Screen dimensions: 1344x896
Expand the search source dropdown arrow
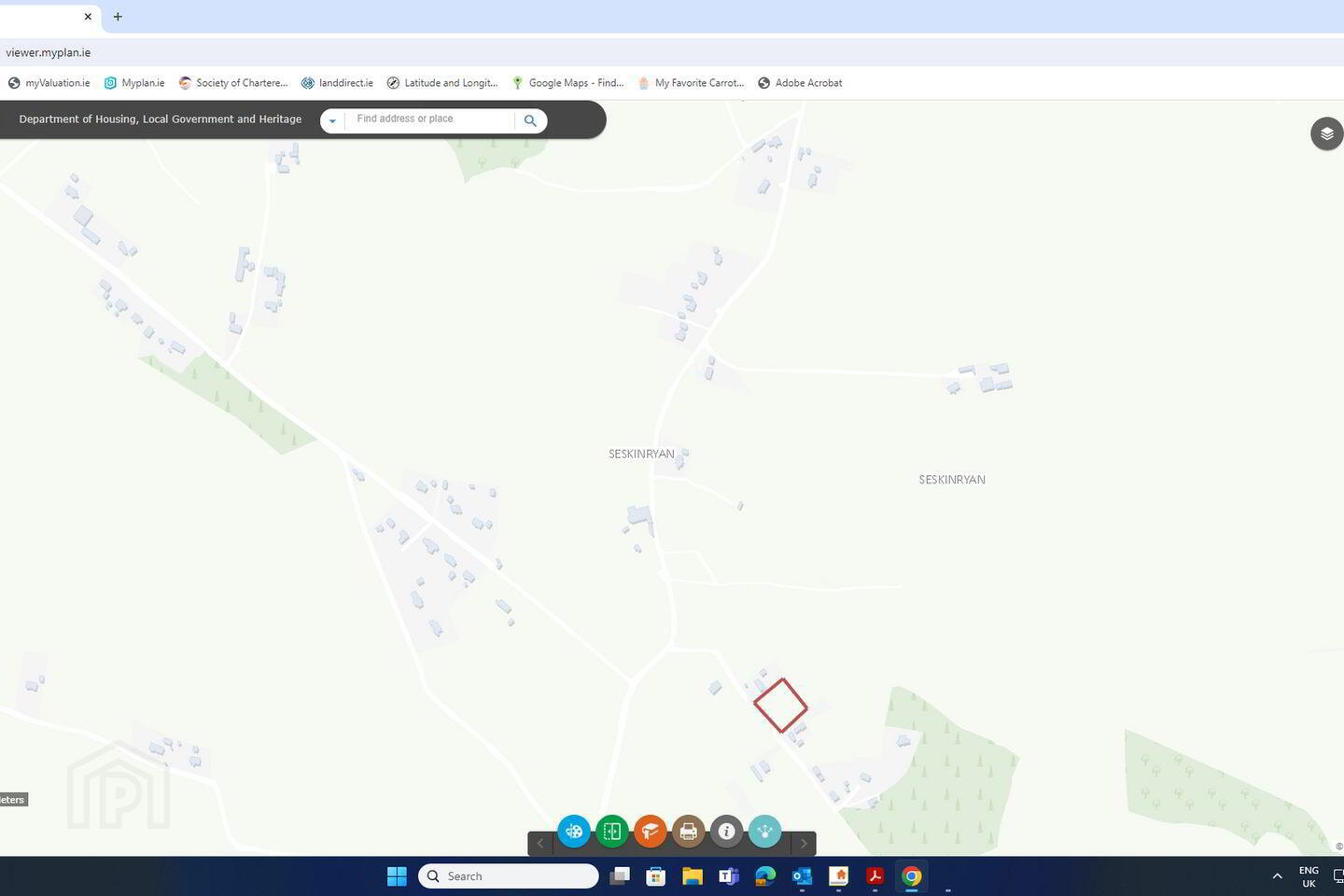332,120
